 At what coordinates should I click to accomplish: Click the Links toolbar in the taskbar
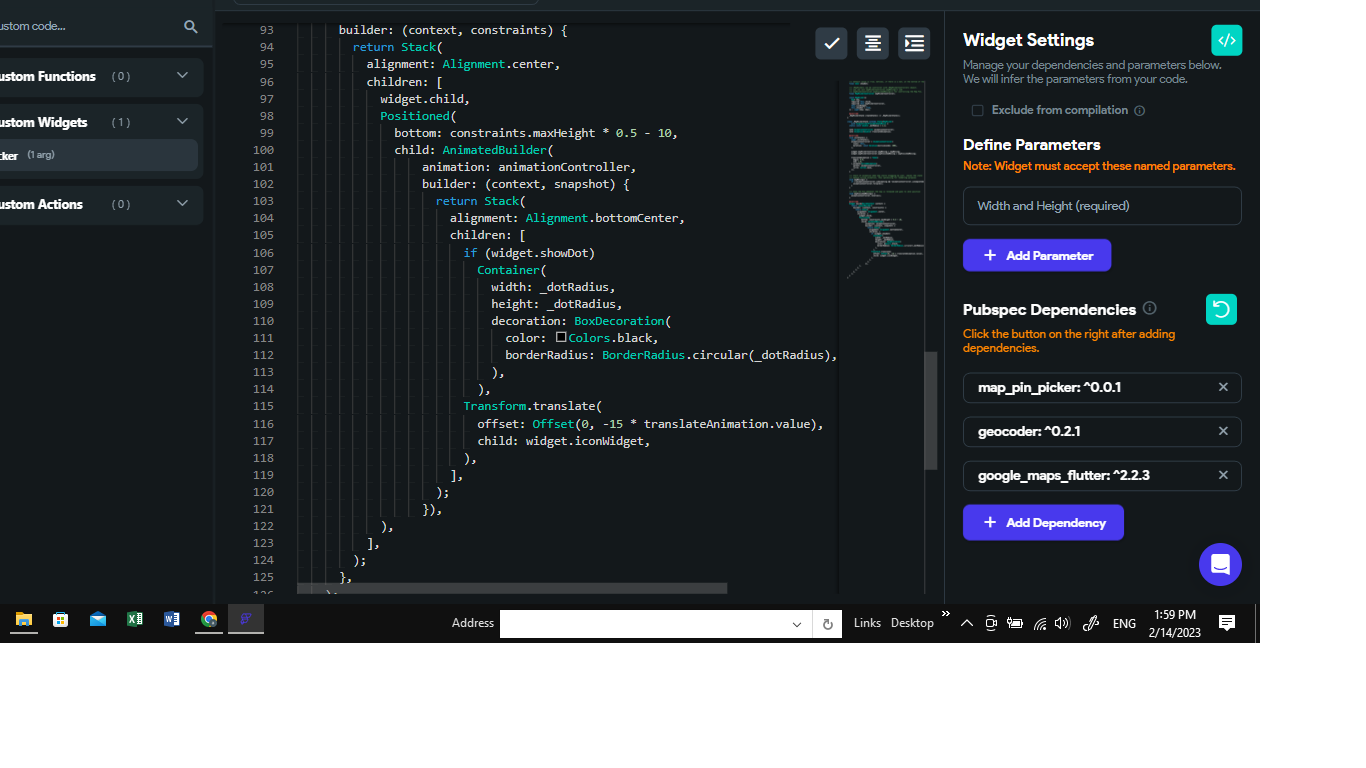click(866, 622)
